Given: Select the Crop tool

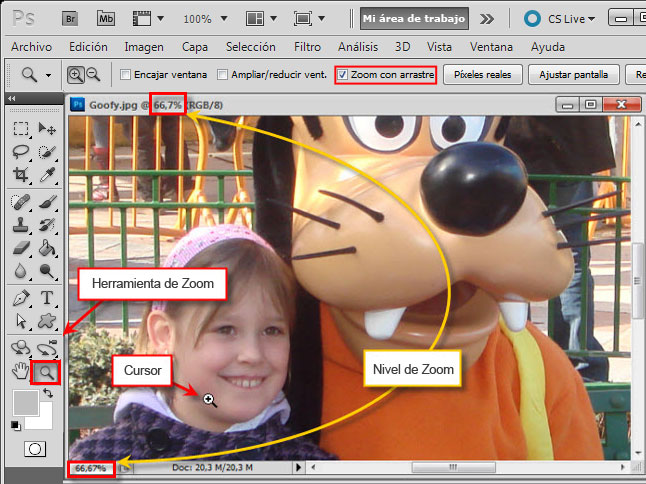Looking at the screenshot, I should [21, 175].
